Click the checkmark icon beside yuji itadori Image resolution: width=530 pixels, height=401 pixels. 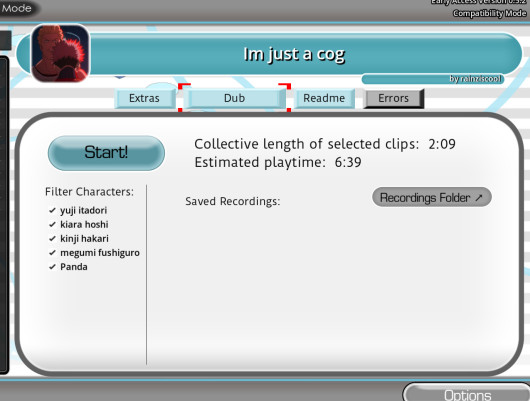[x=52, y=210]
